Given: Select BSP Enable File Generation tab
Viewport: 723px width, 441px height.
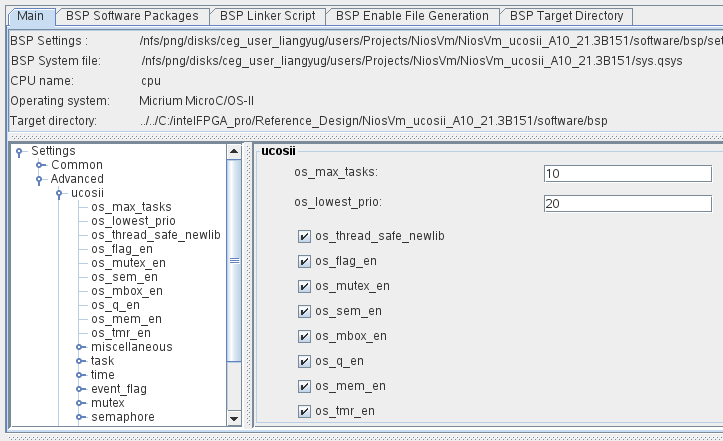Looking at the screenshot, I should 412,16.
